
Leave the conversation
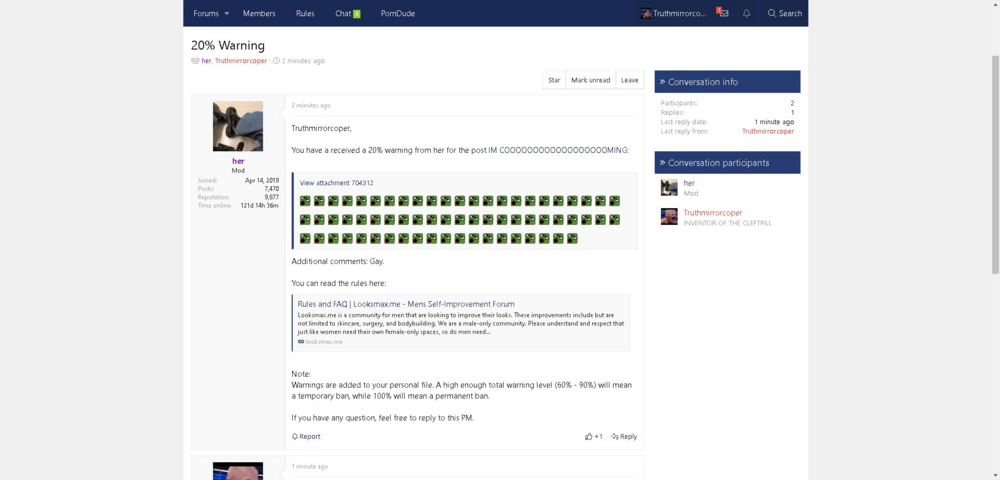tap(629, 80)
